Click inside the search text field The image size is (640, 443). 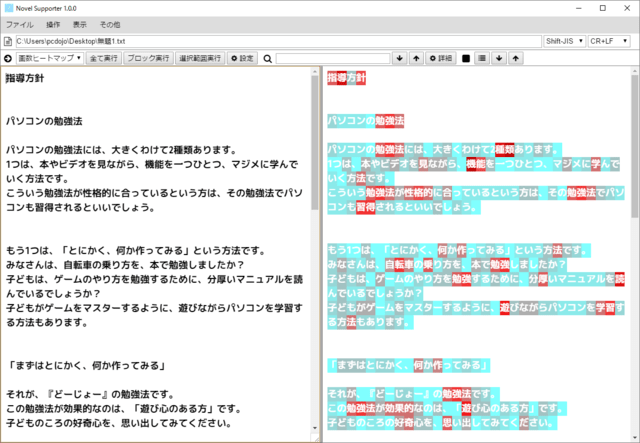tap(333, 59)
